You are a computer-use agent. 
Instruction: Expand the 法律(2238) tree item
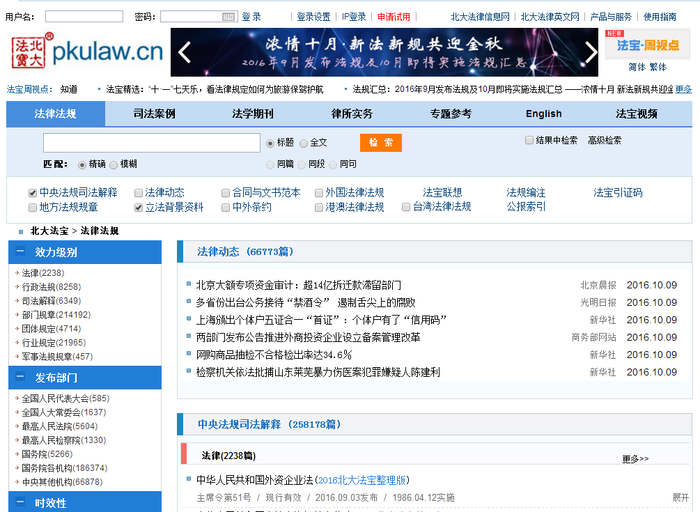pyautogui.click(x=17, y=273)
